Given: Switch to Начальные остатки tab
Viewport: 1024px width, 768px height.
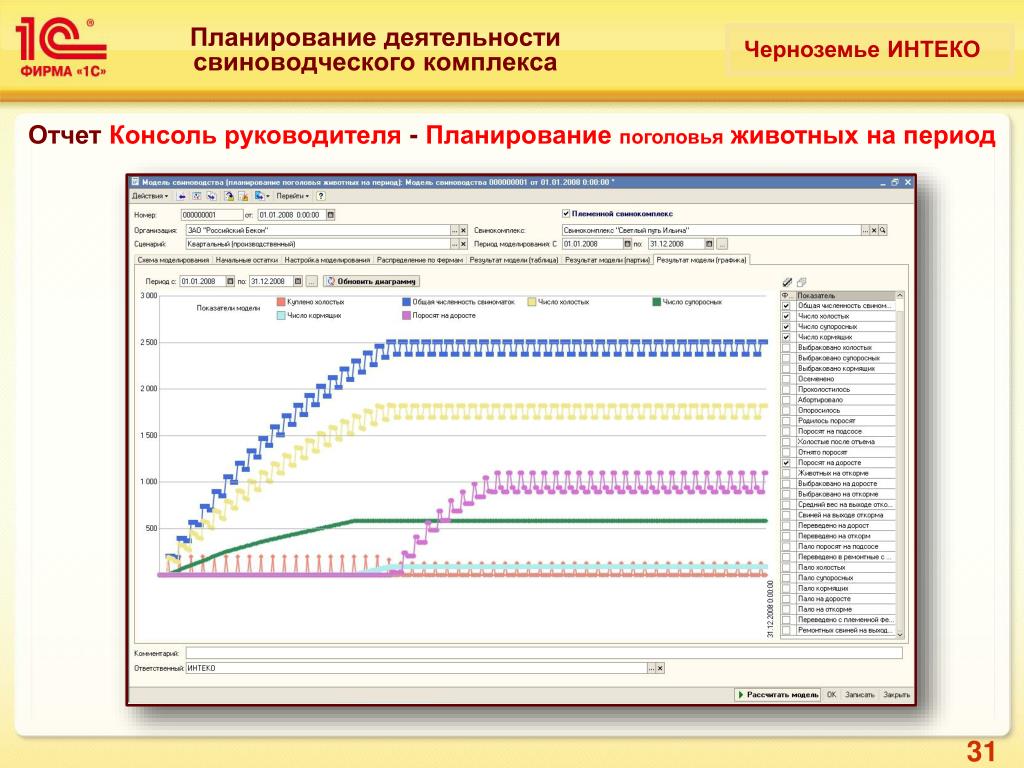Looking at the screenshot, I should 247,260.
